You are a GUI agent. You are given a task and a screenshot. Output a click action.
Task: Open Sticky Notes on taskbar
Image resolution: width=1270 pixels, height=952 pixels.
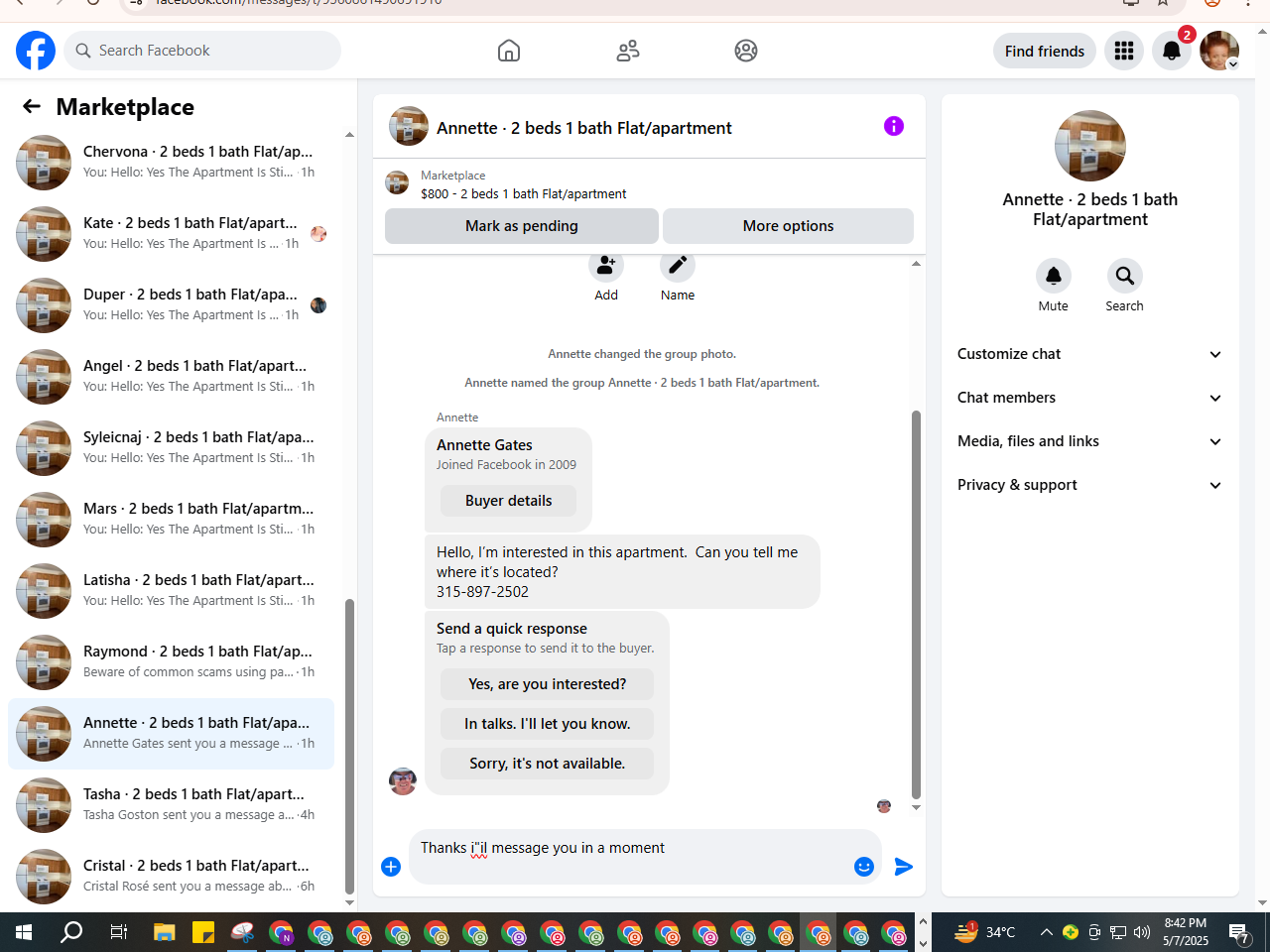(x=203, y=932)
